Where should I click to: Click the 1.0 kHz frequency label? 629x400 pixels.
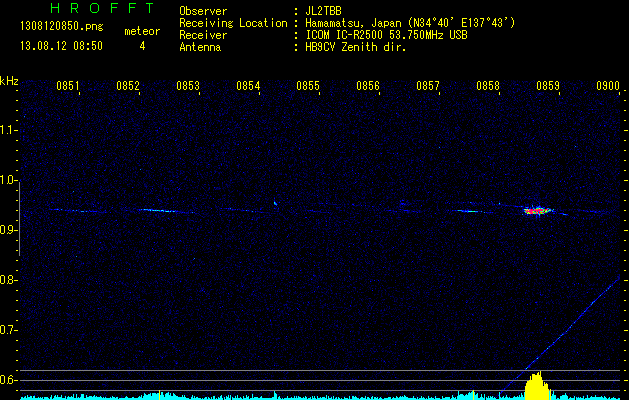point(7,180)
